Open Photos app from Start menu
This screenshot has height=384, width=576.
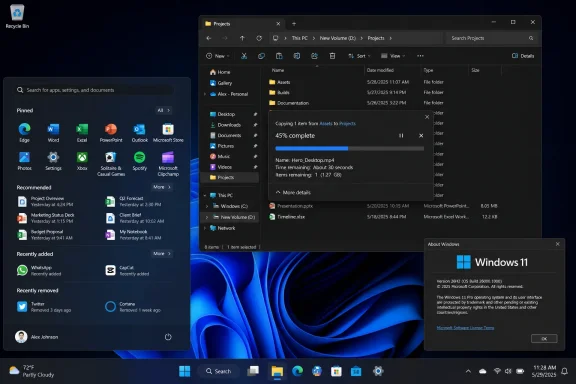[24, 161]
